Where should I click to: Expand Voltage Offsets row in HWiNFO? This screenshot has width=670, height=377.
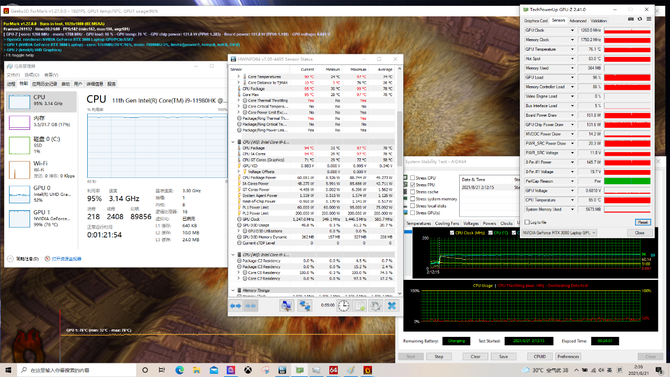[238, 171]
